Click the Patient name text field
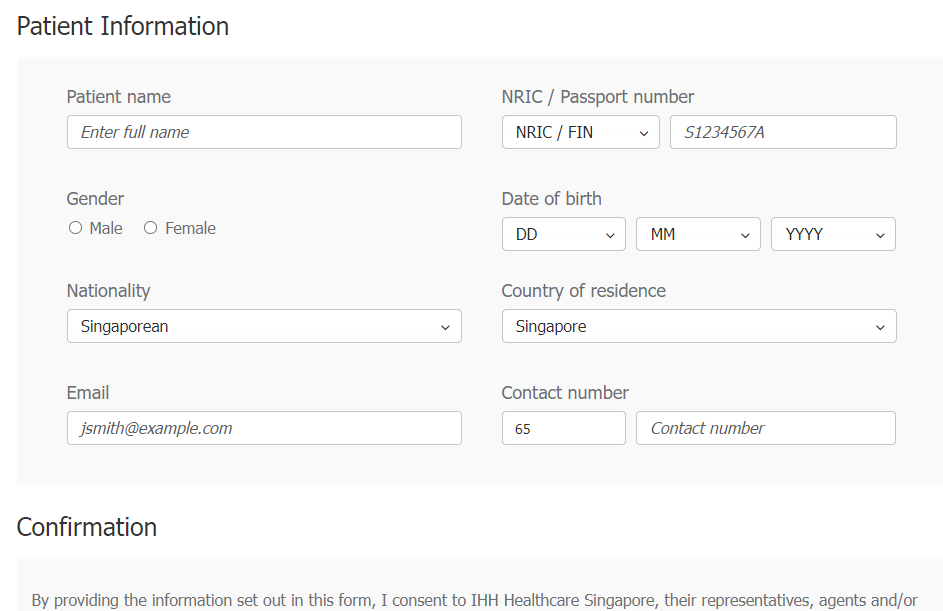Image resolution: width=943 pixels, height=611 pixels. click(x=264, y=132)
